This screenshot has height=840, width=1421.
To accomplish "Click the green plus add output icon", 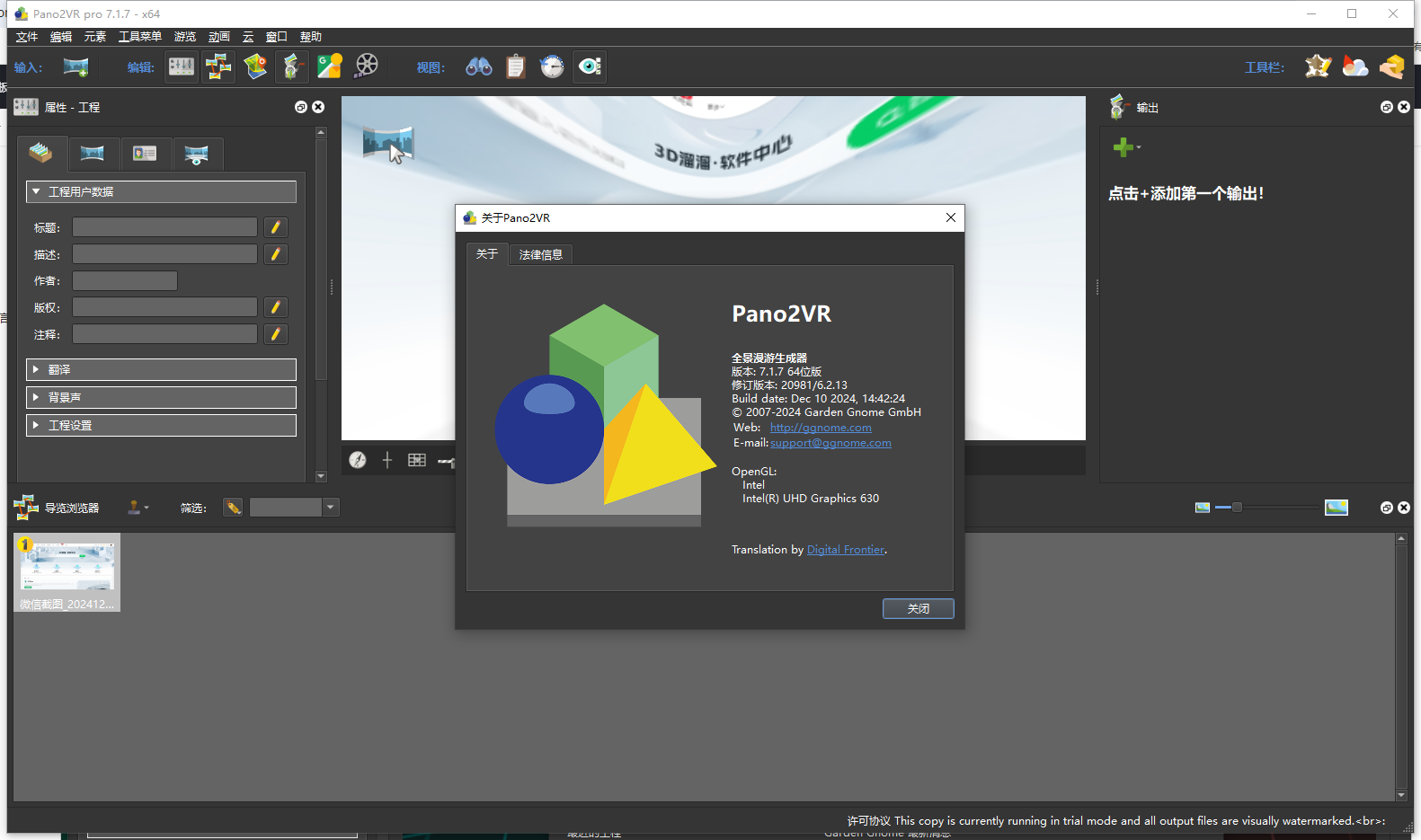I will [1123, 147].
